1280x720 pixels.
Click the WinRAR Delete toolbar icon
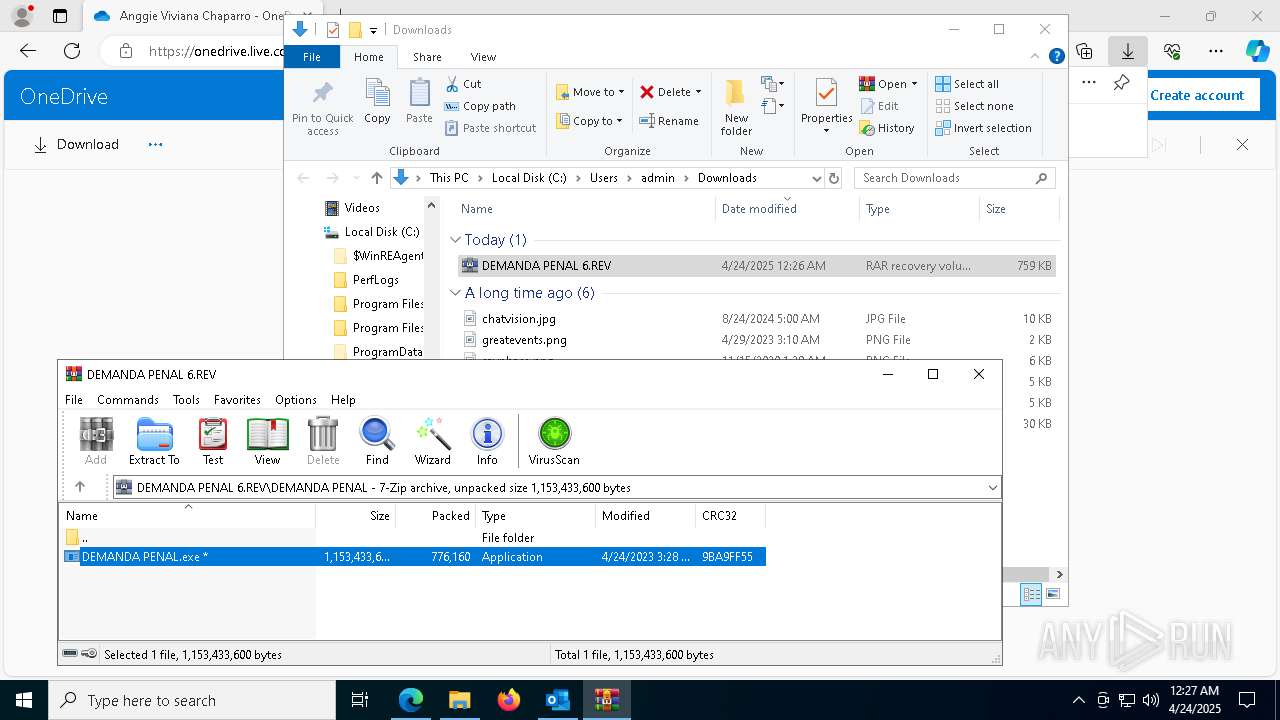click(x=323, y=441)
